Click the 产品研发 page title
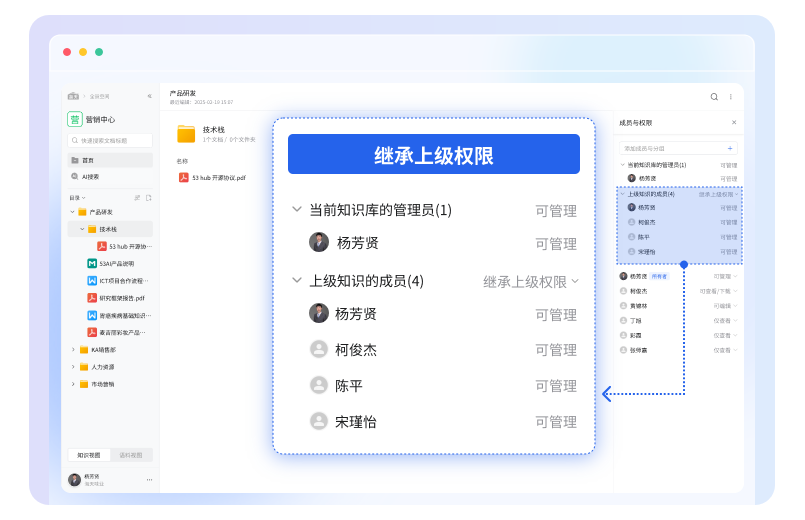The width and height of the screenshot is (805, 520). pyautogui.click(x=183, y=93)
